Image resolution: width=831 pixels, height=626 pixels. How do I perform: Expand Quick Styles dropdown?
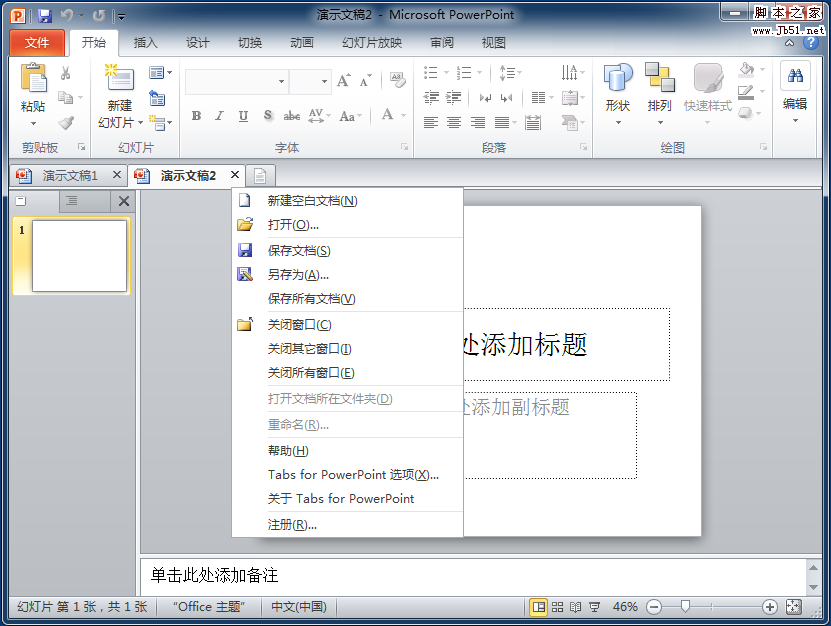(708, 122)
